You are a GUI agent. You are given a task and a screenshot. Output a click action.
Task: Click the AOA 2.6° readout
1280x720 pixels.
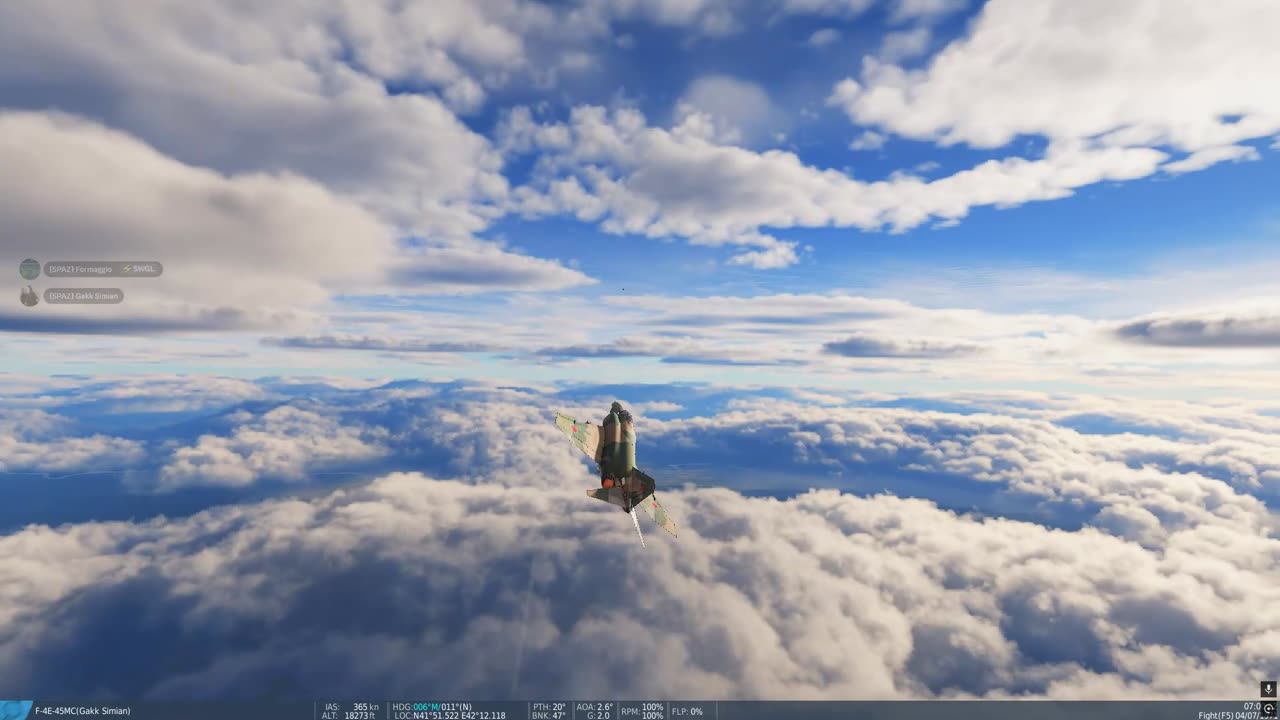595,707
